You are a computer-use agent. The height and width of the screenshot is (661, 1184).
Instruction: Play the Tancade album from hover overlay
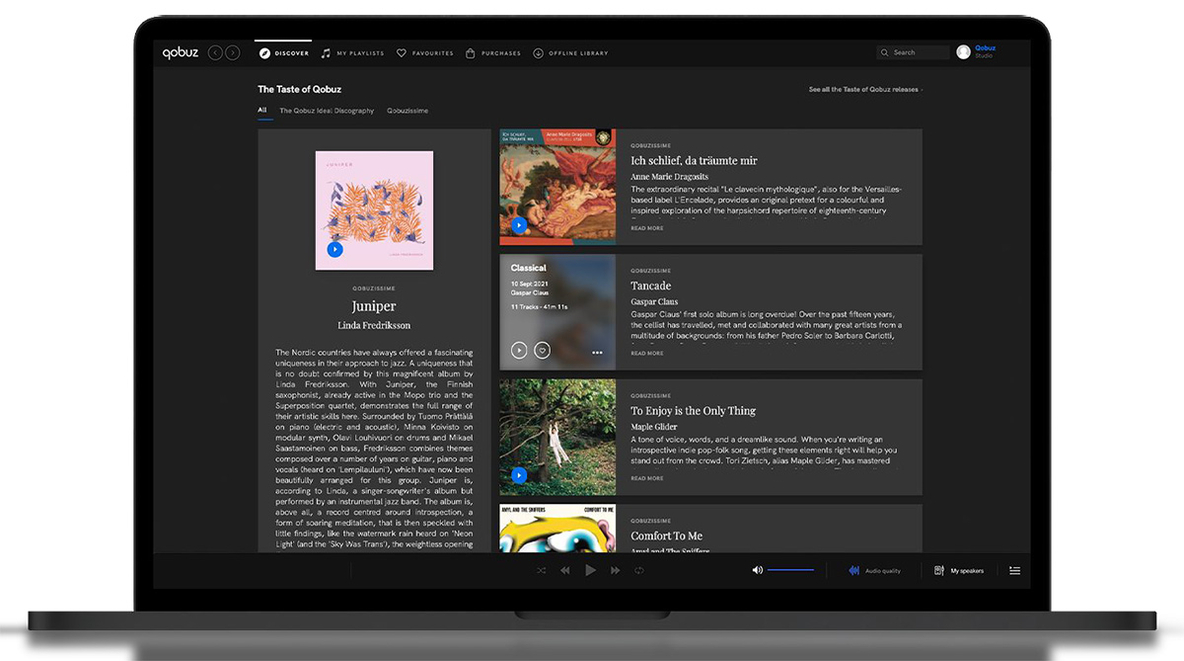(519, 351)
